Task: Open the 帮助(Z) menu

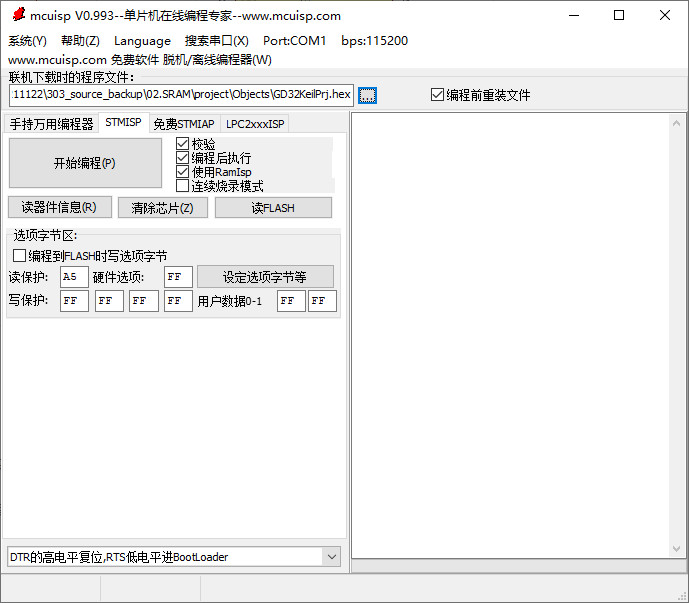Action: click(80, 40)
